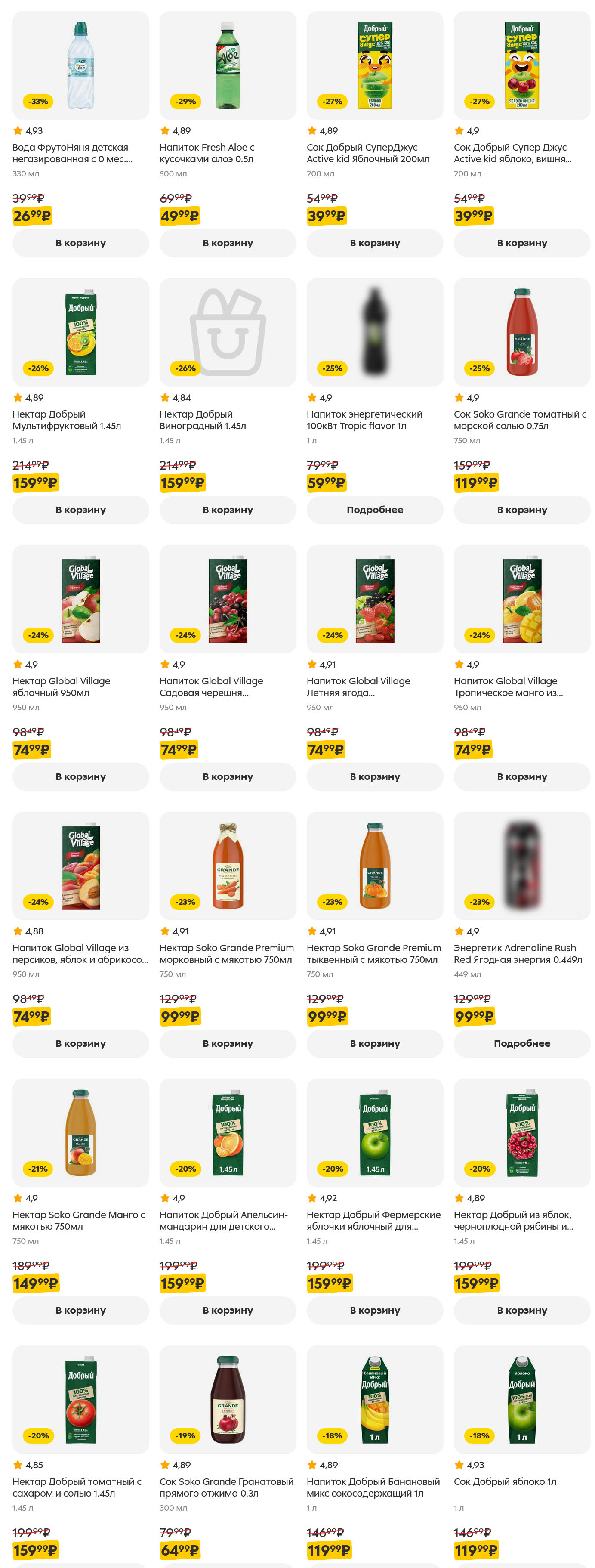Open the Нектар Soko Grande тыквенный title link
The width and height of the screenshot is (595, 1568).
coord(373,953)
